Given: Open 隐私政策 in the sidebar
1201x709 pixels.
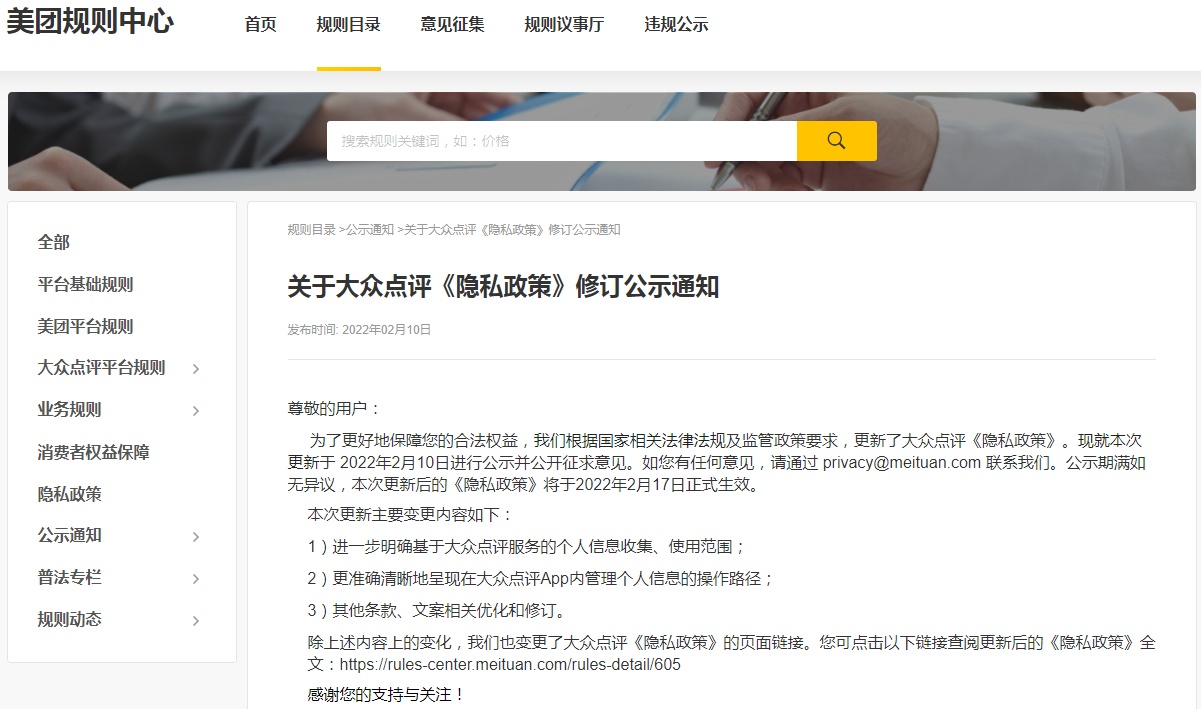Looking at the screenshot, I should point(70,494).
